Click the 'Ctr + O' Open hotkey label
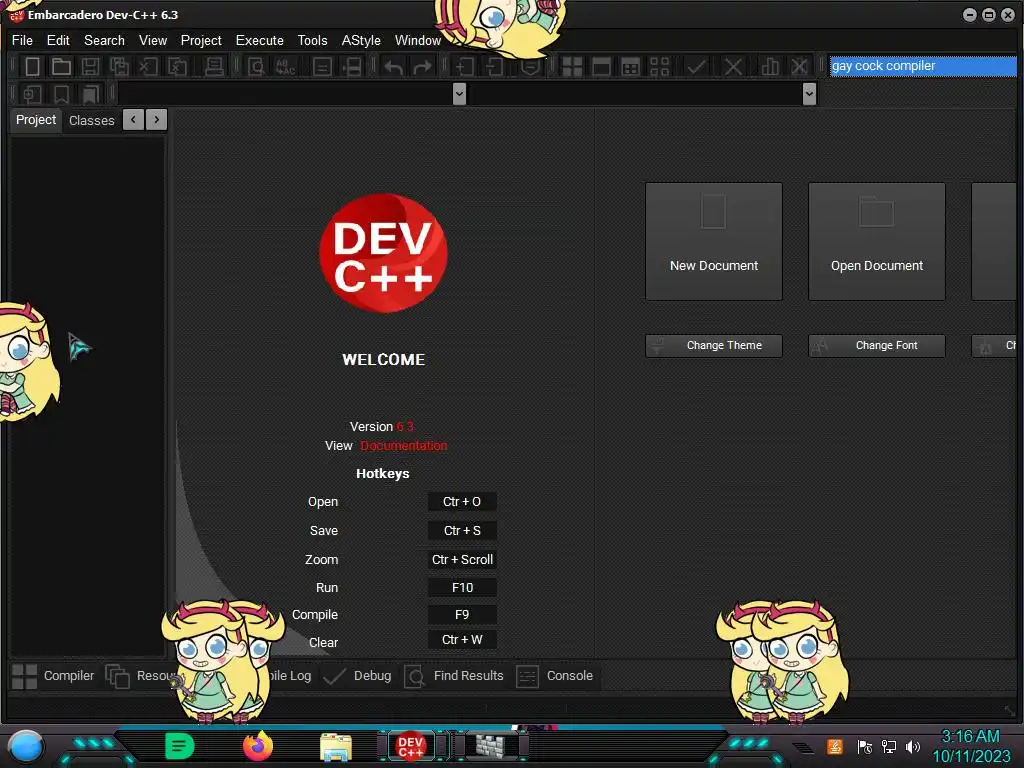1024x768 pixels. pos(462,502)
